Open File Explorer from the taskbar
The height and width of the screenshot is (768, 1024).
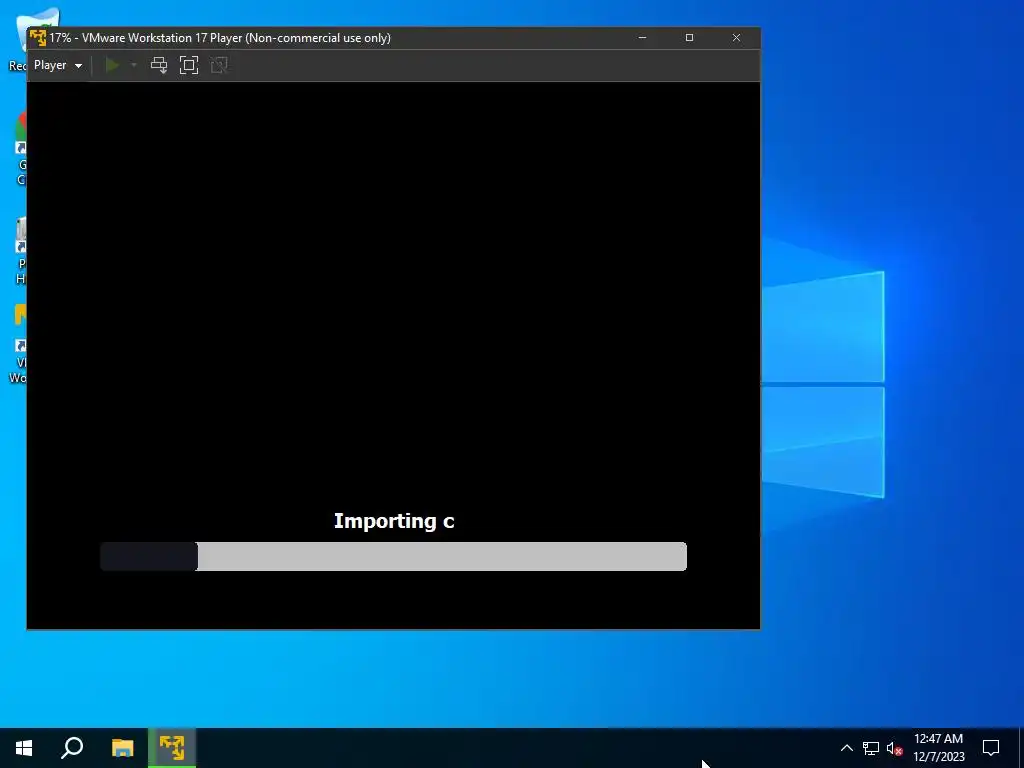(x=122, y=748)
